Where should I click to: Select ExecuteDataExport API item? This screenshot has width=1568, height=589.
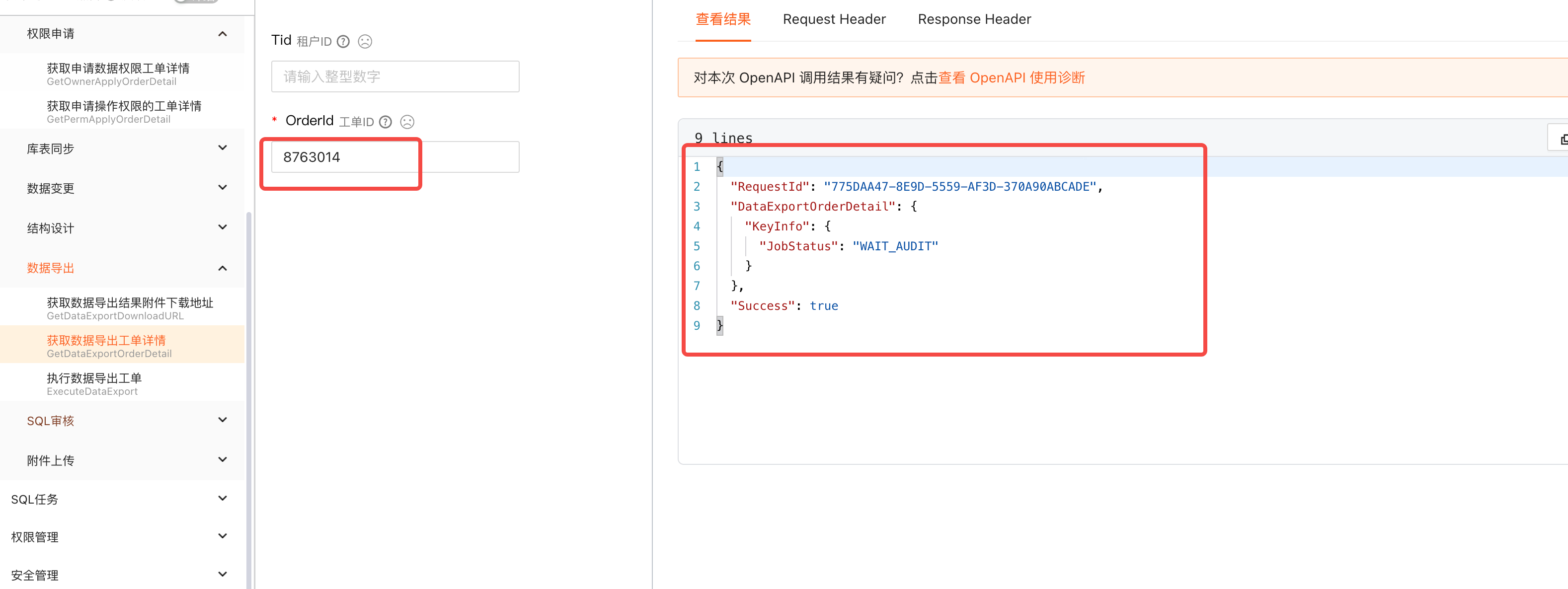[94, 383]
